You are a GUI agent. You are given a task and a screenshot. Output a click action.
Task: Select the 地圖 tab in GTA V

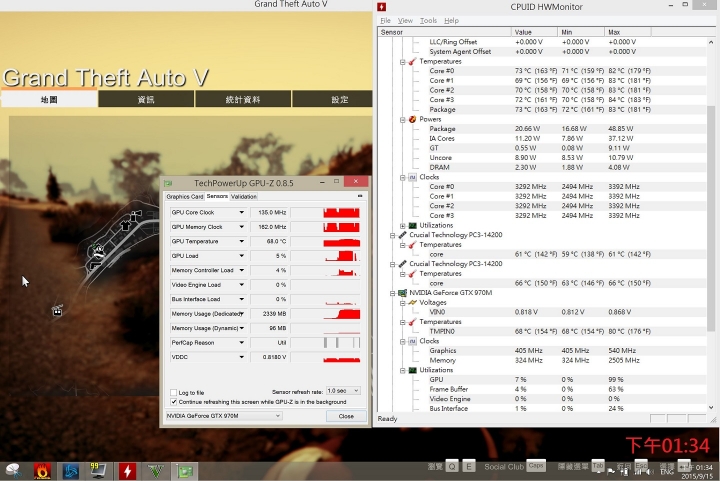tap(49, 99)
